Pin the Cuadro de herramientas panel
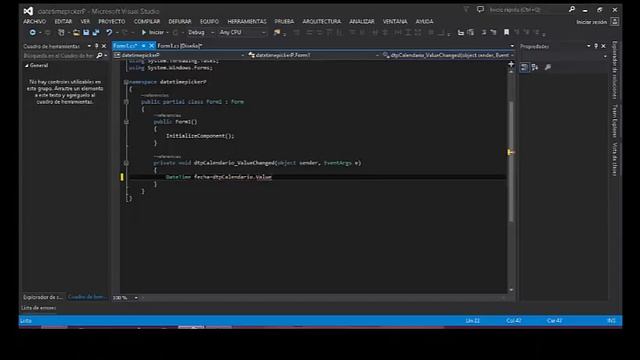The image size is (640, 360). [x=97, y=46]
